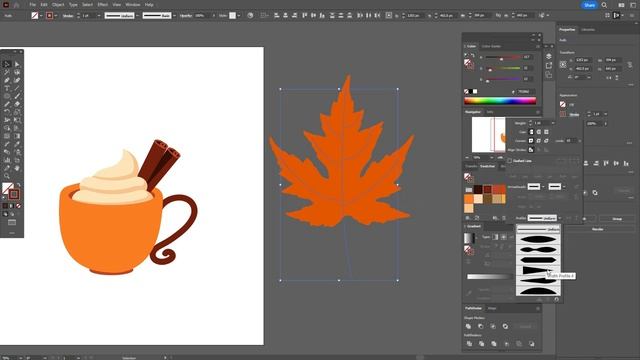Open the end Arrowheads dropdown

pyautogui.click(x=564, y=187)
